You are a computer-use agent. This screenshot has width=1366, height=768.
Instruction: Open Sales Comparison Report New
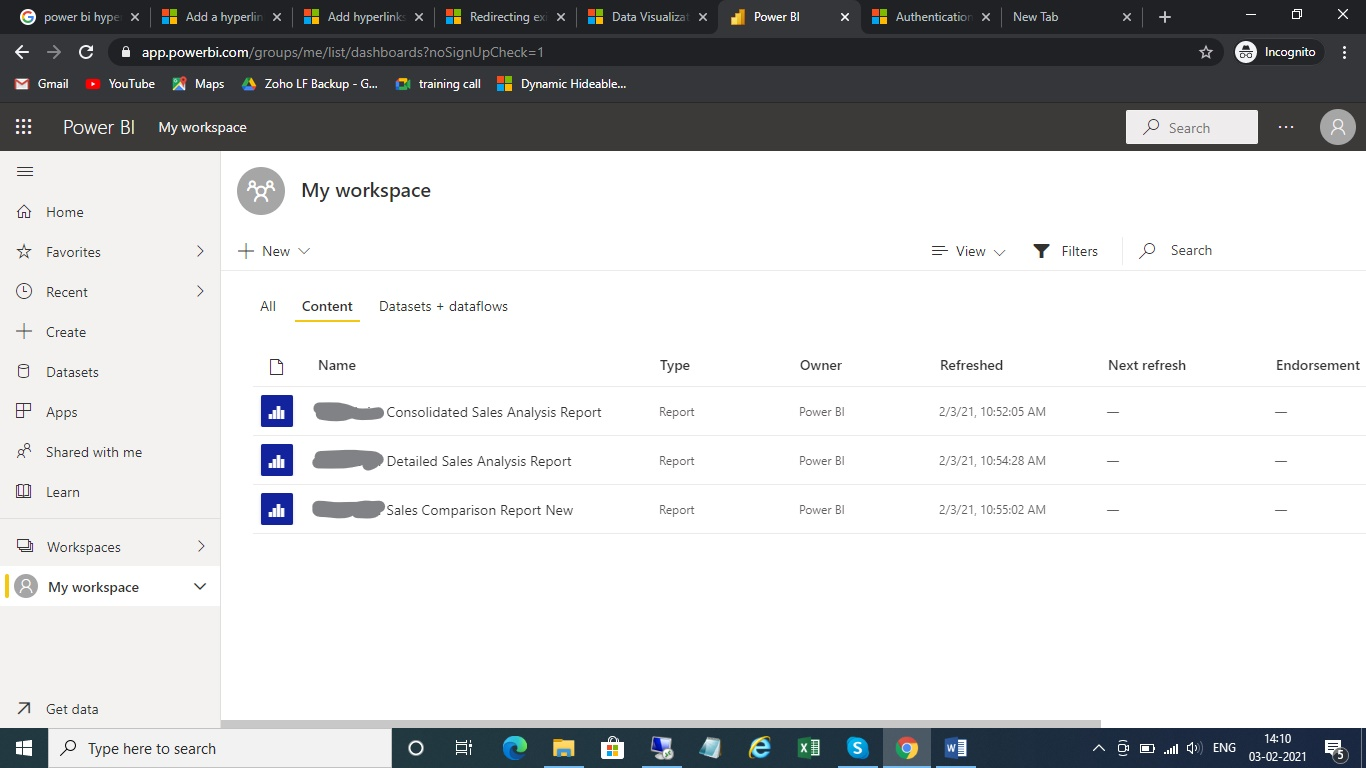pyautogui.click(x=480, y=510)
